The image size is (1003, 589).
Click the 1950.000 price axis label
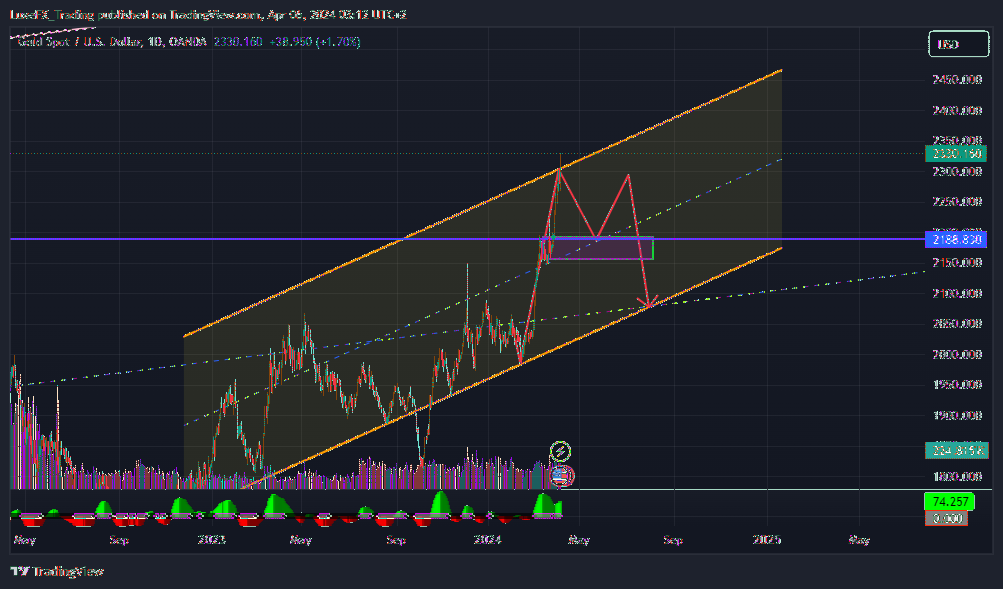957,384
